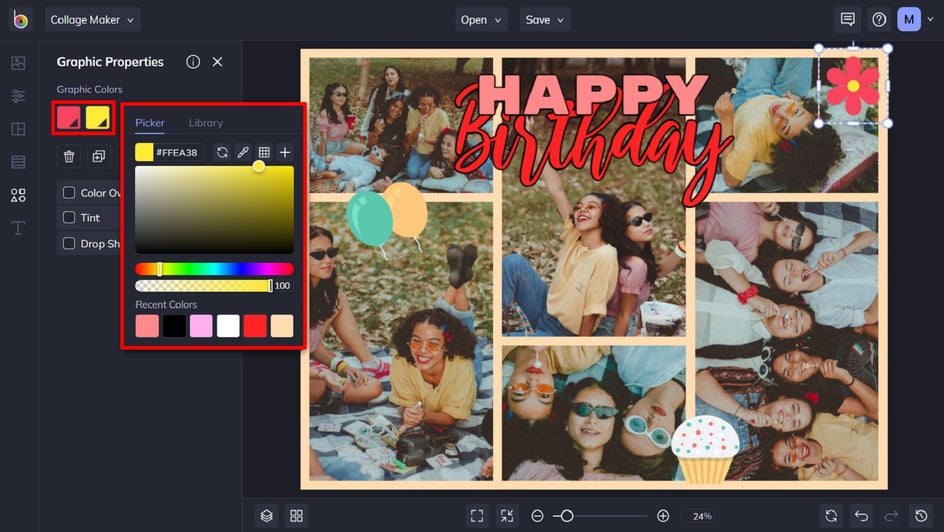Select the flower graphic on canvas
The width and height of the screenshot is (944, 532).
(852, 86)
